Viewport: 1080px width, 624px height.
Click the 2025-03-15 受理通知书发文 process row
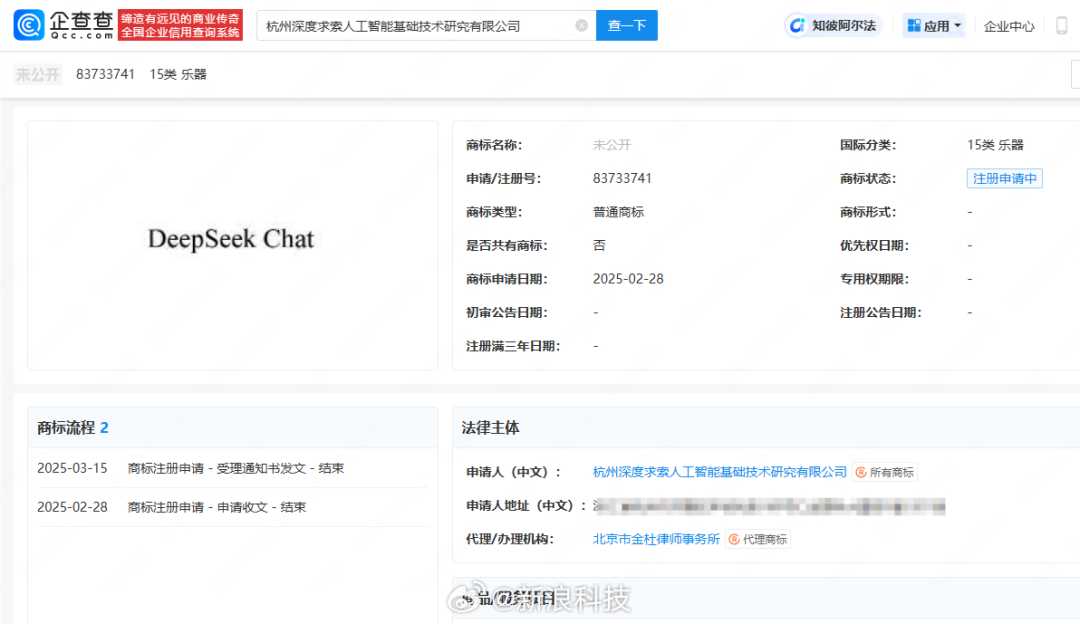point(232,468)
